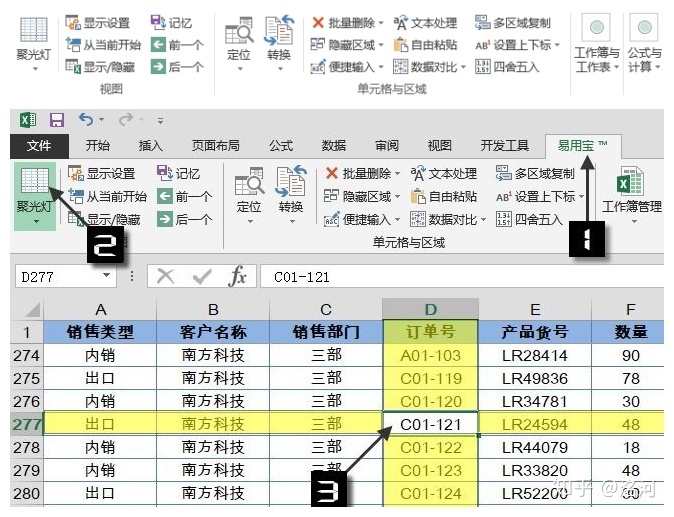Viewport: 674px width, 517px height.
Task: Click the Redo arrow icon
Action: click(x=126, y=119)
